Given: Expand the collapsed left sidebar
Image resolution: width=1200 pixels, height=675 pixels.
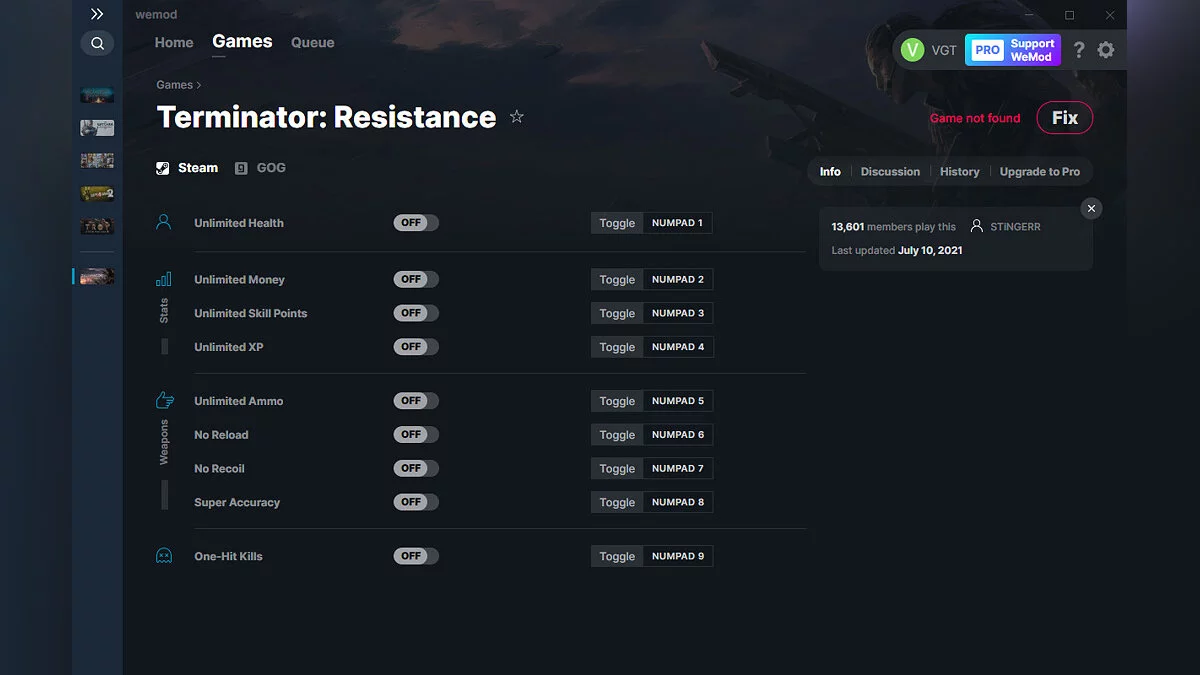Looking at the screenshot, I should (97, 14).
